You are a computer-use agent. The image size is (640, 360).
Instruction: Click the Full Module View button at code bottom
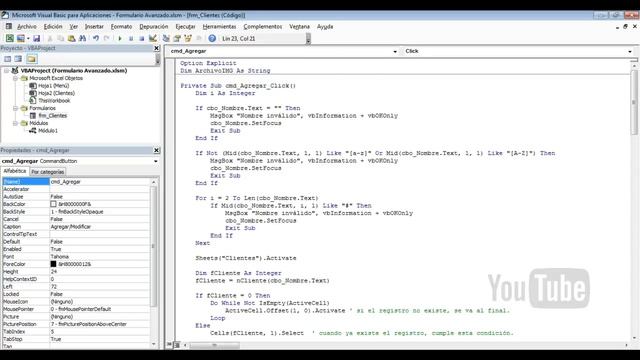[x=177, y=345]
